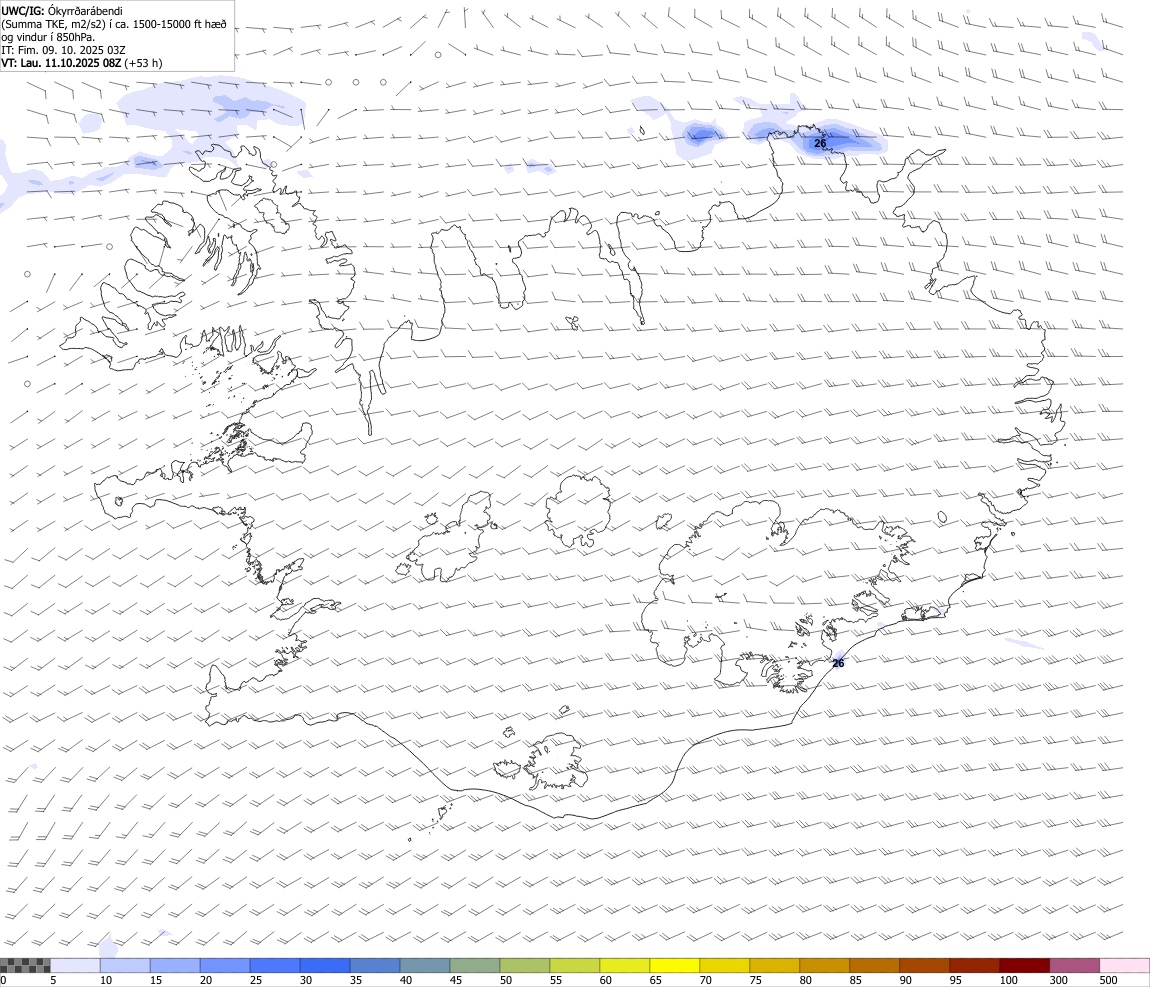Click the 90–95 rust red legend swatch
The image size is (1150, 987).
pos(924,965)
